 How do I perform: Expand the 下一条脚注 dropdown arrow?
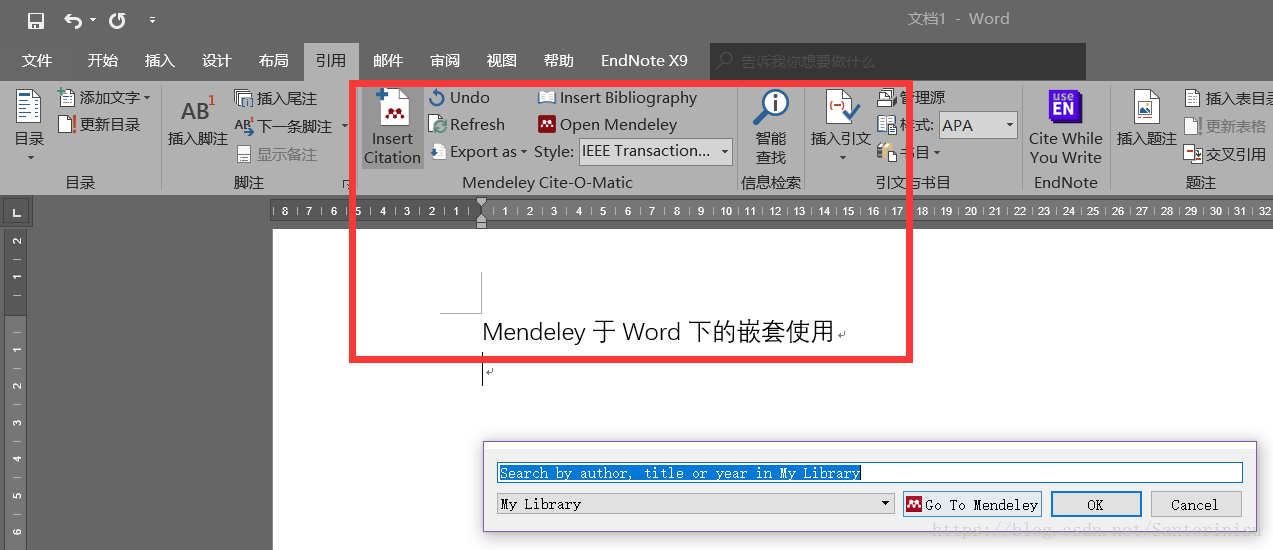click(x=345, y=126)
